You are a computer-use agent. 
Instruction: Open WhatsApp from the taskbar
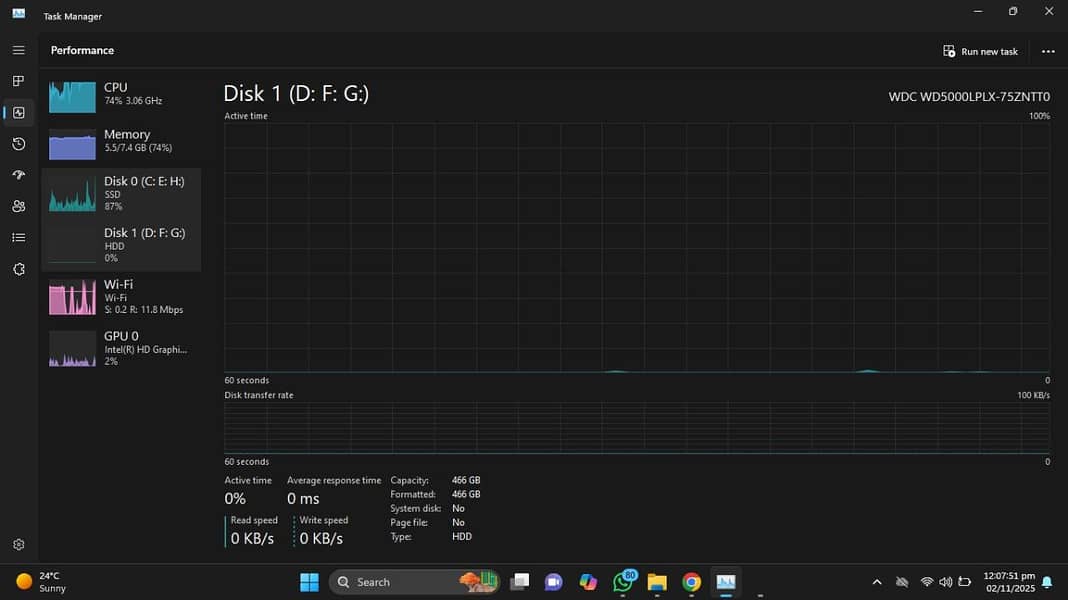tap(623, 582)
